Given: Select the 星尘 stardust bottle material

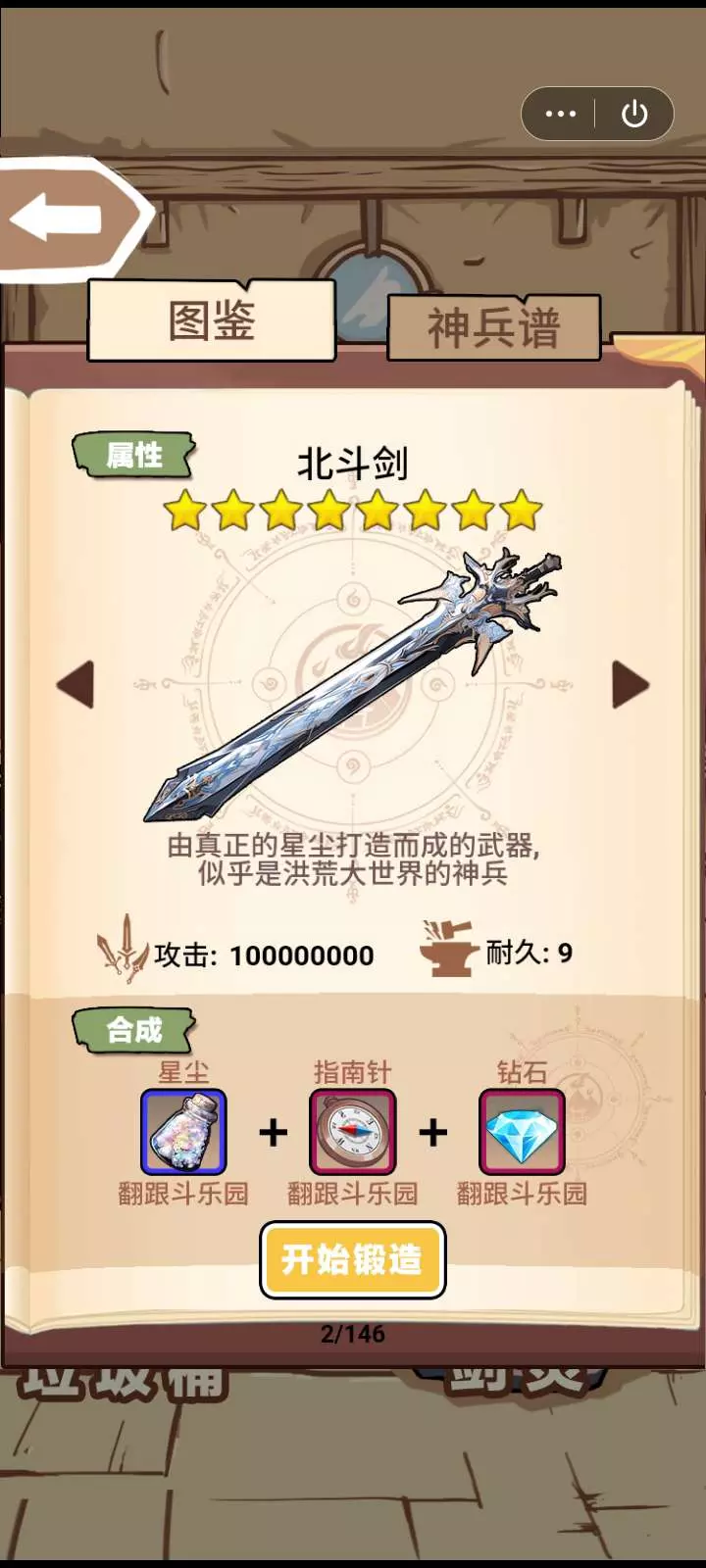Looking at the screenshot, I should point(183,1132).
